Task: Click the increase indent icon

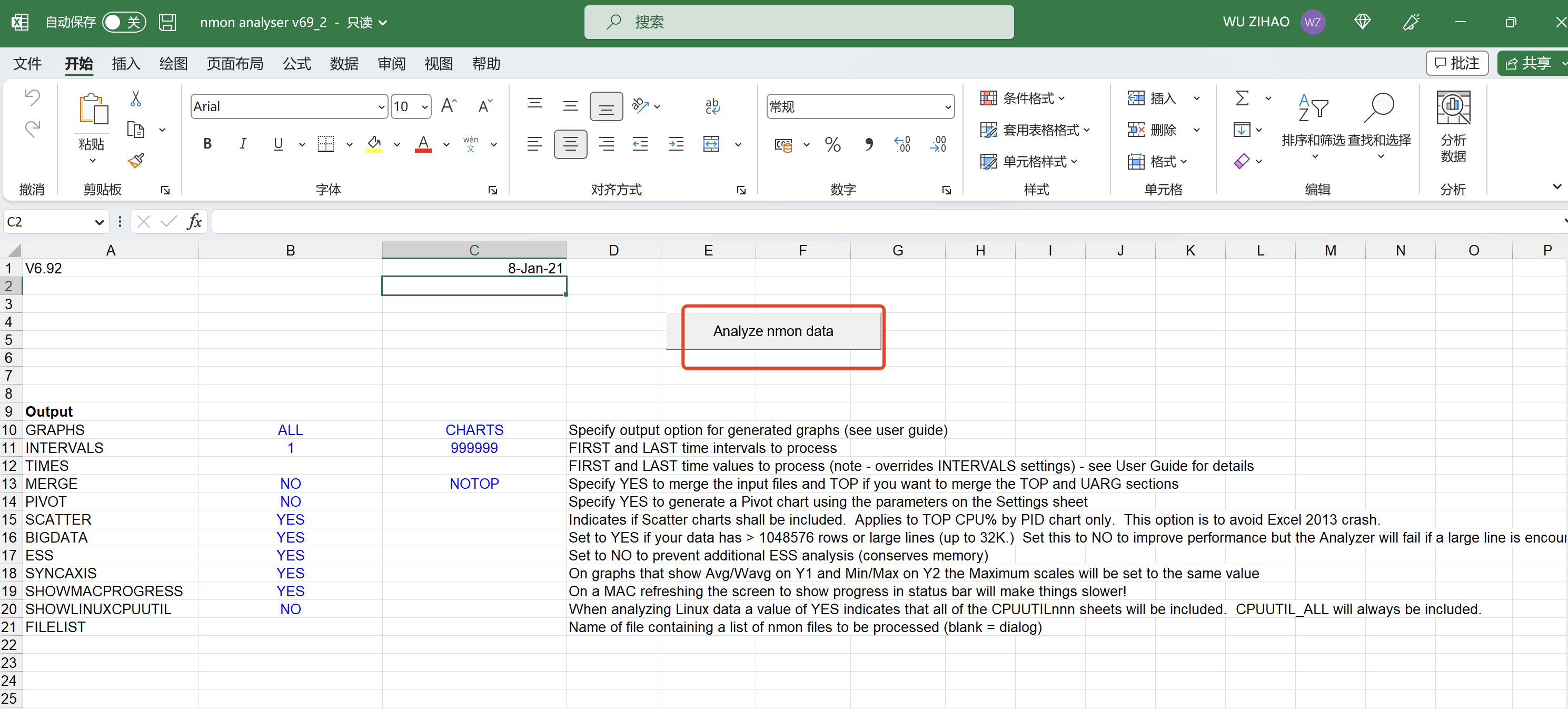Action: (x=676, y=144)
